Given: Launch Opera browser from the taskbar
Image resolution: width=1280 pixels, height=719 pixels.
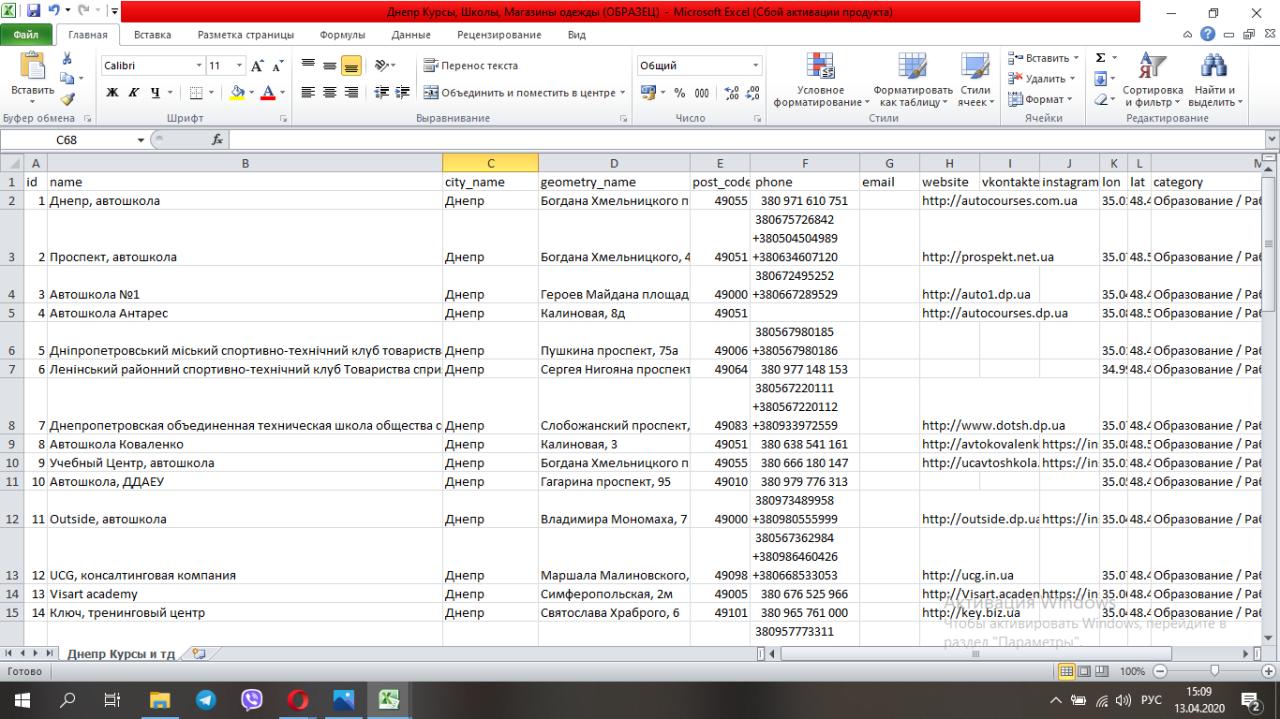Looking at the screenshot, I should click(298, 700).
